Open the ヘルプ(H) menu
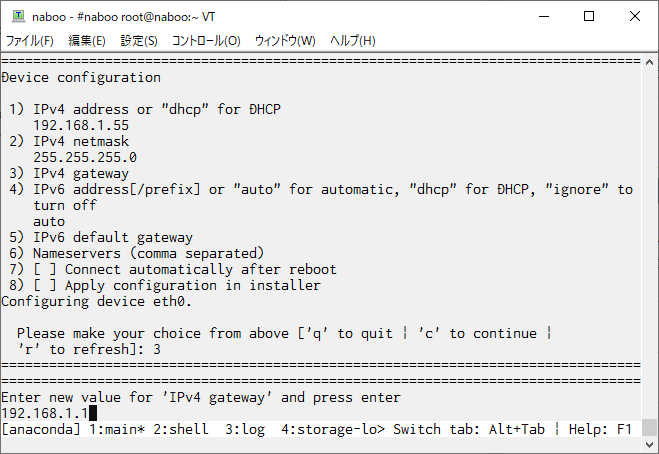This screenshot has width=659, height=454. pyautogui.click(x=353, y=41)
